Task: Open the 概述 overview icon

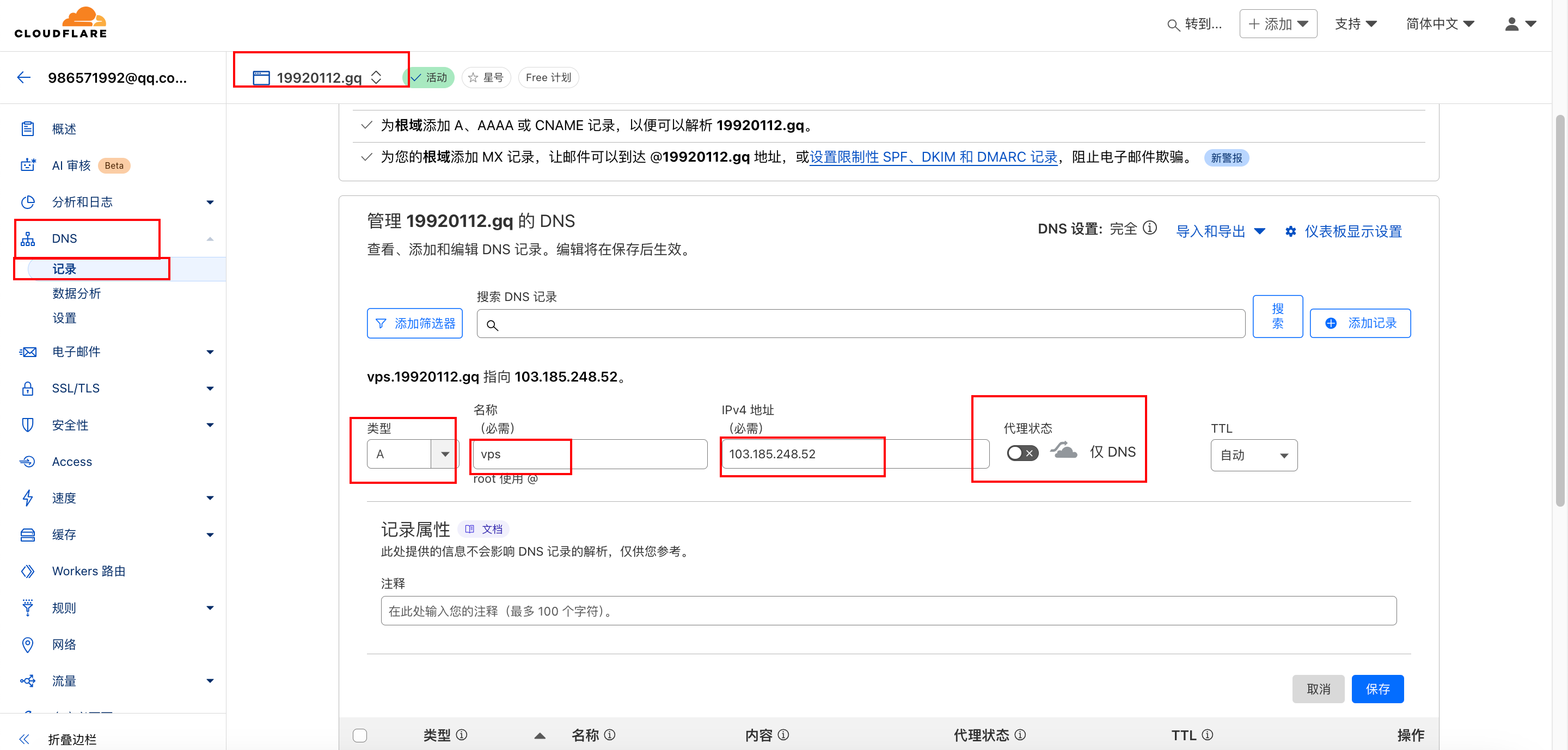Action: (x=27, y=129)
